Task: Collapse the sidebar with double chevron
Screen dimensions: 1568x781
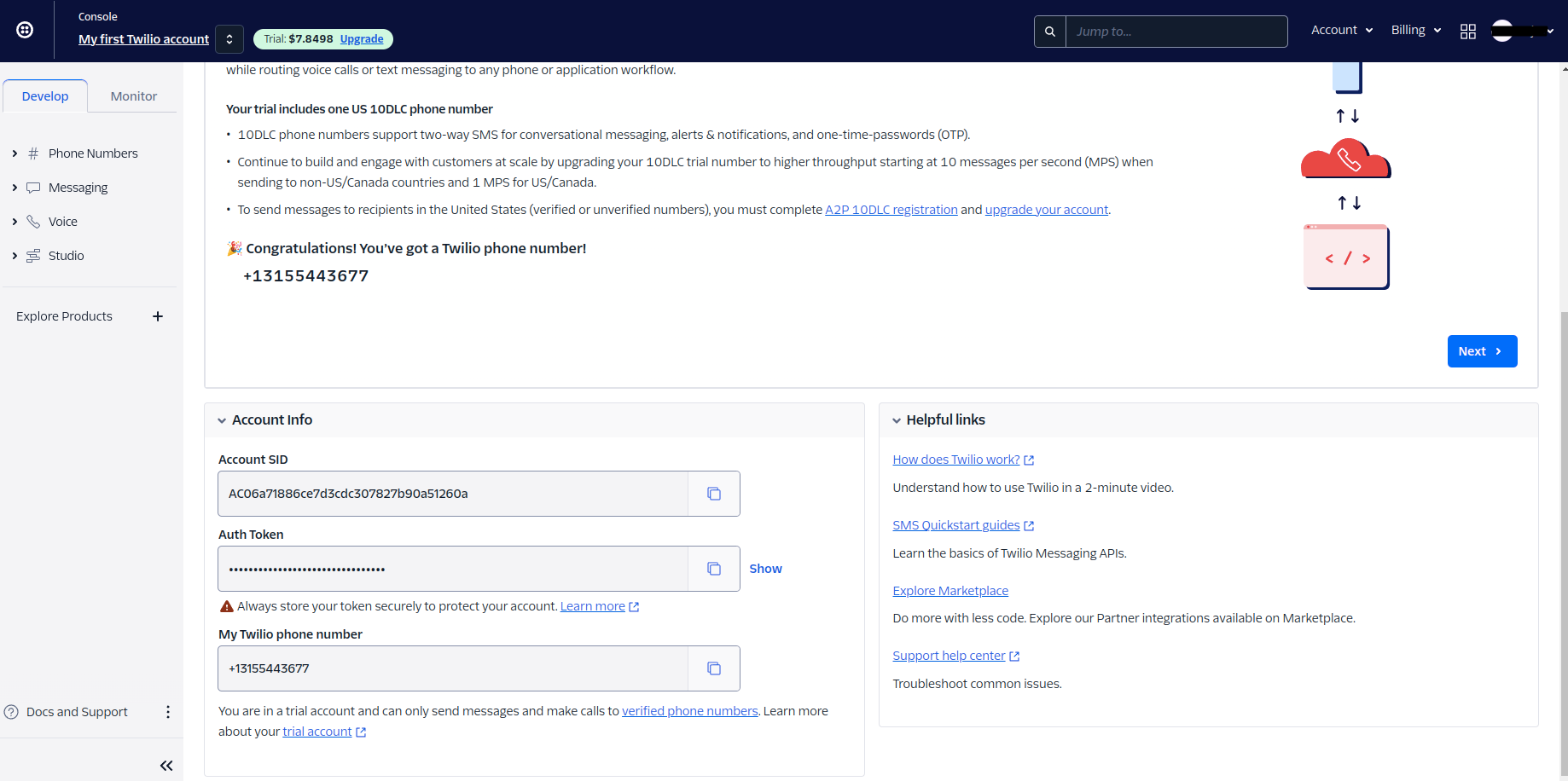Action: 166,766
